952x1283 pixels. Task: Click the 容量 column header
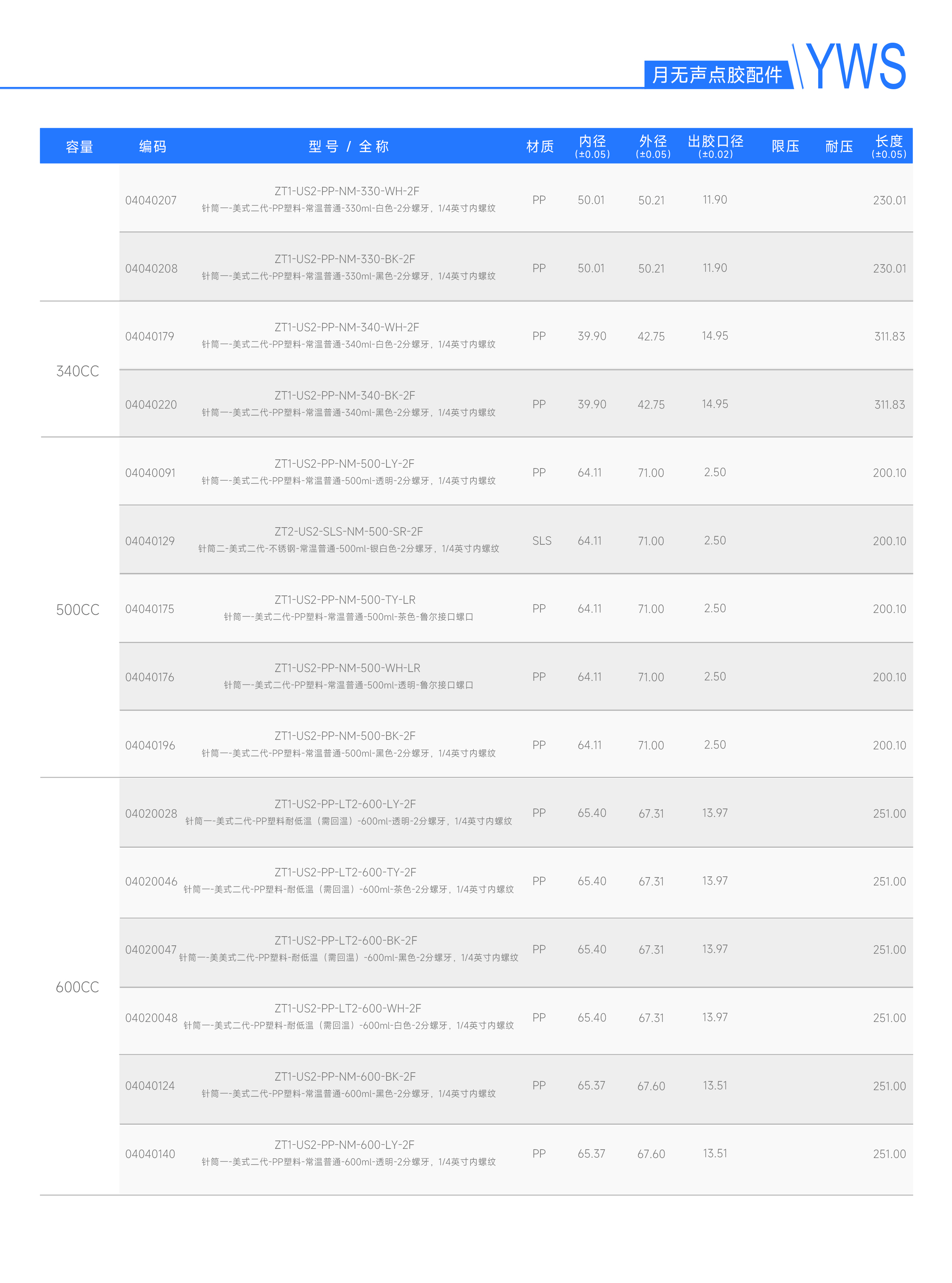pyautogui.click(x=80, y=146)
